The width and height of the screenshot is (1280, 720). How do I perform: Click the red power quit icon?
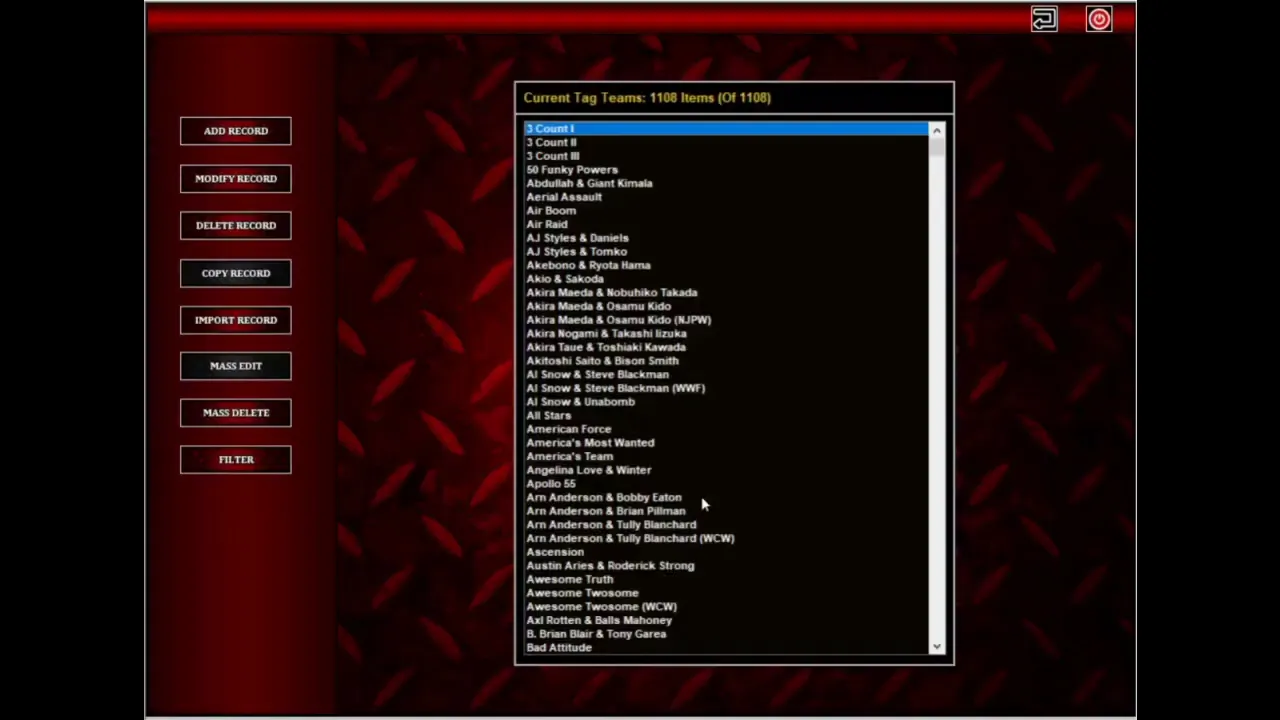(1099, 19)
